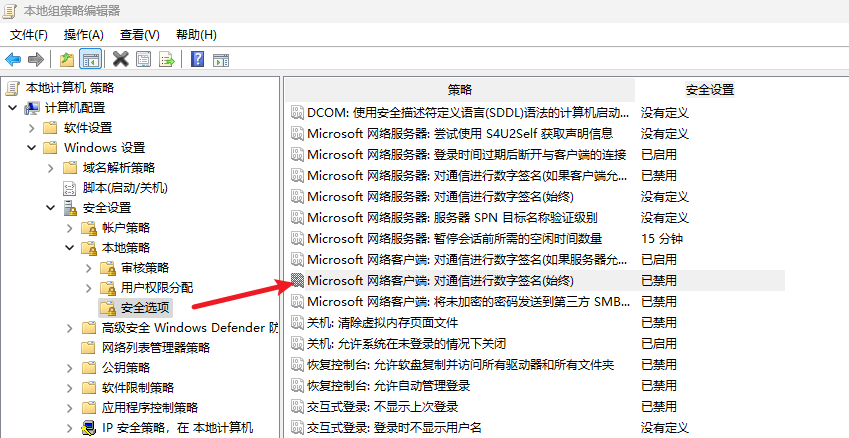Expand the 帐户策略 node

[x=69, y=228]
